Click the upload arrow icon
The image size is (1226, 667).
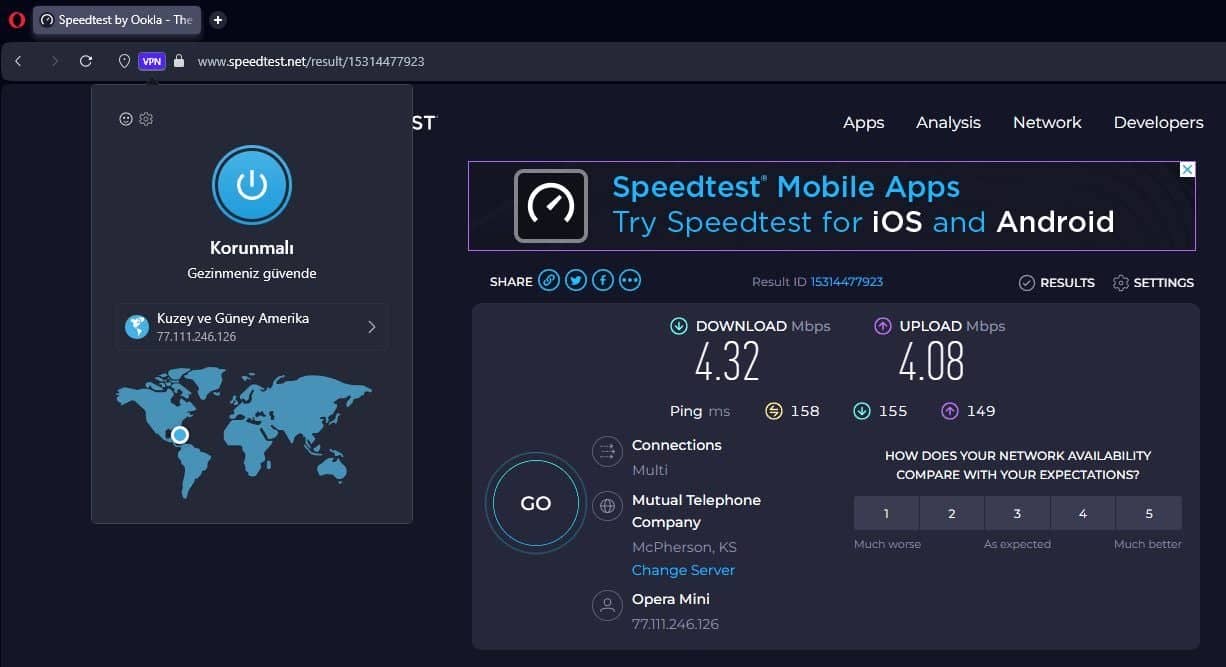(883, 326)
